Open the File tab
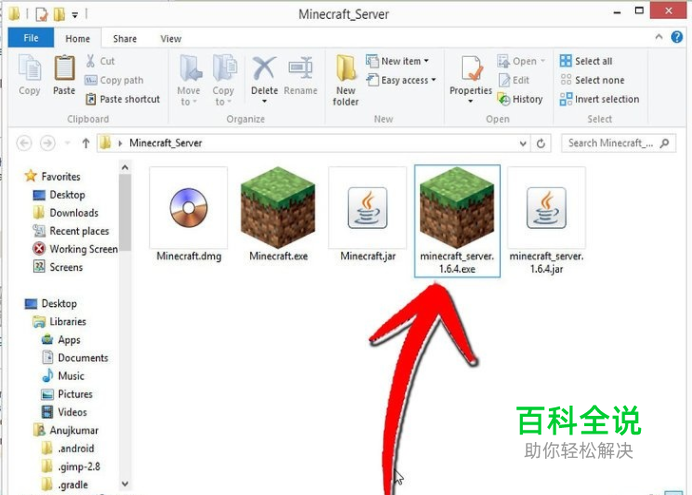This screenshot has width=692, height=495. pyautogui.click(x=31, y=38)
